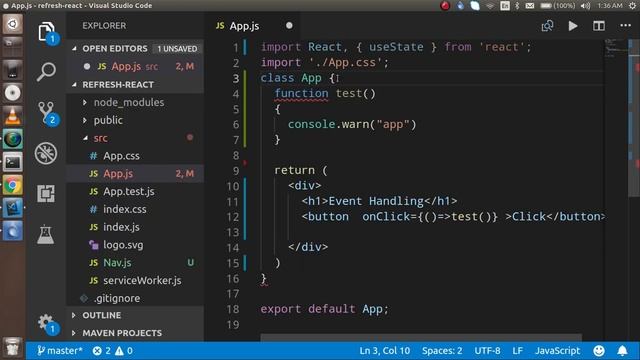Open VLC media player from the dock
Screen dimensions: 640x360
(x=13, y=116)
